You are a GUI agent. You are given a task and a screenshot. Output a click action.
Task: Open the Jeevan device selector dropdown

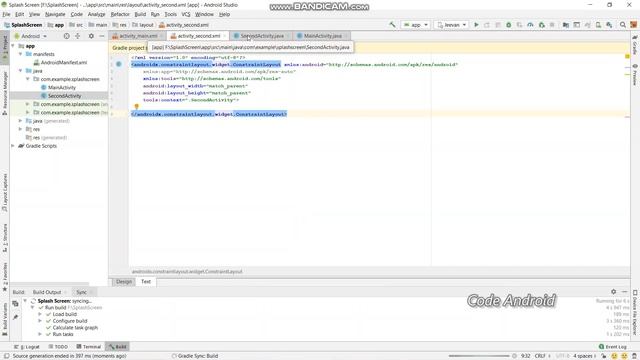pyautogui.click(x=451, y=25)
